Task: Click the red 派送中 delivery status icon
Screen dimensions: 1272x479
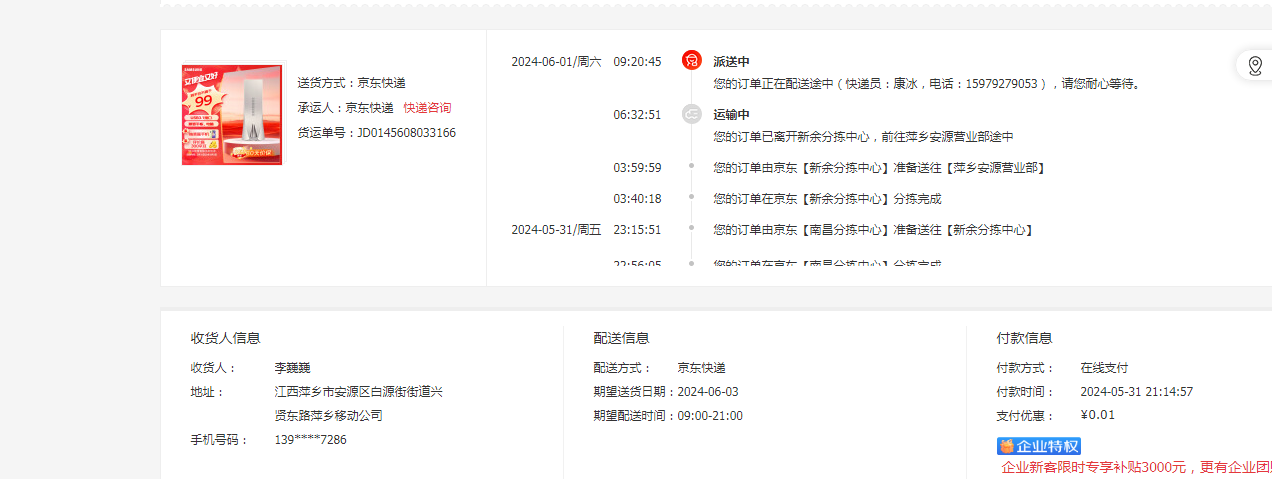Action: 691,61
